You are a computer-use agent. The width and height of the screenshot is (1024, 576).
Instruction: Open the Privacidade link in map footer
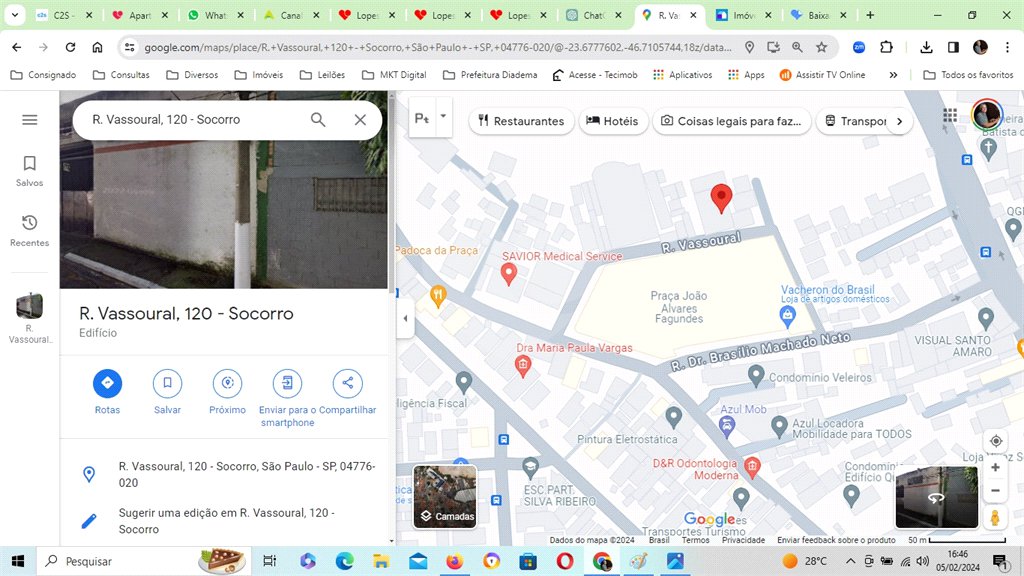[x=743, y=540]
